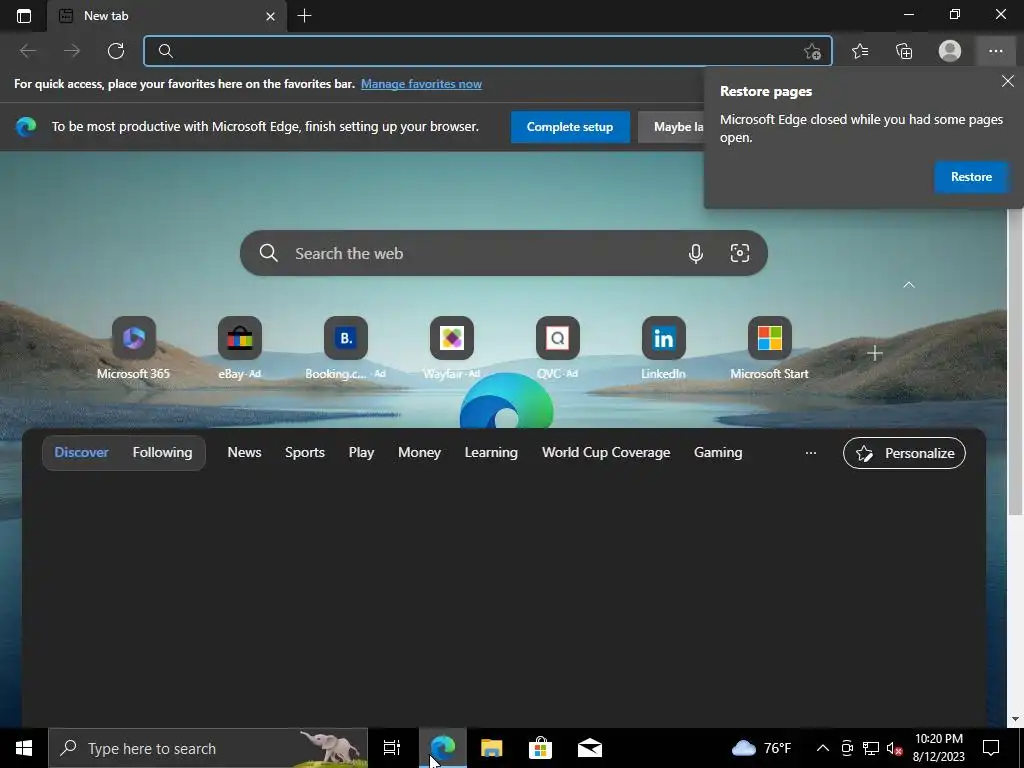This screenshot has width=1024, height=768.
Task: Open the Collections icon
Action: tap(904, 51)
